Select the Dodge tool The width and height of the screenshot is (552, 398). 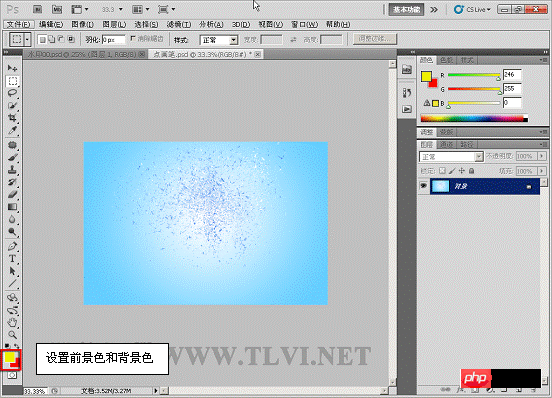click(x=12, y=232)
